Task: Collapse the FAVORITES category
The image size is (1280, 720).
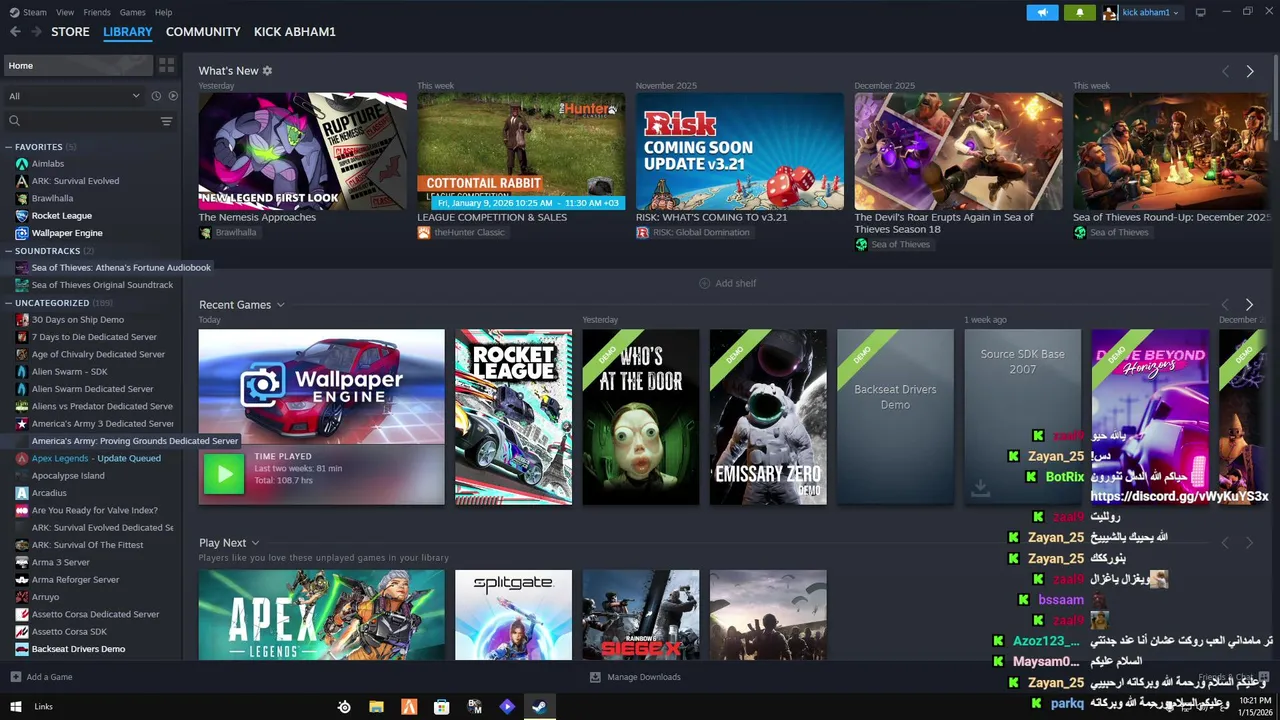Action: coord(9,147)
